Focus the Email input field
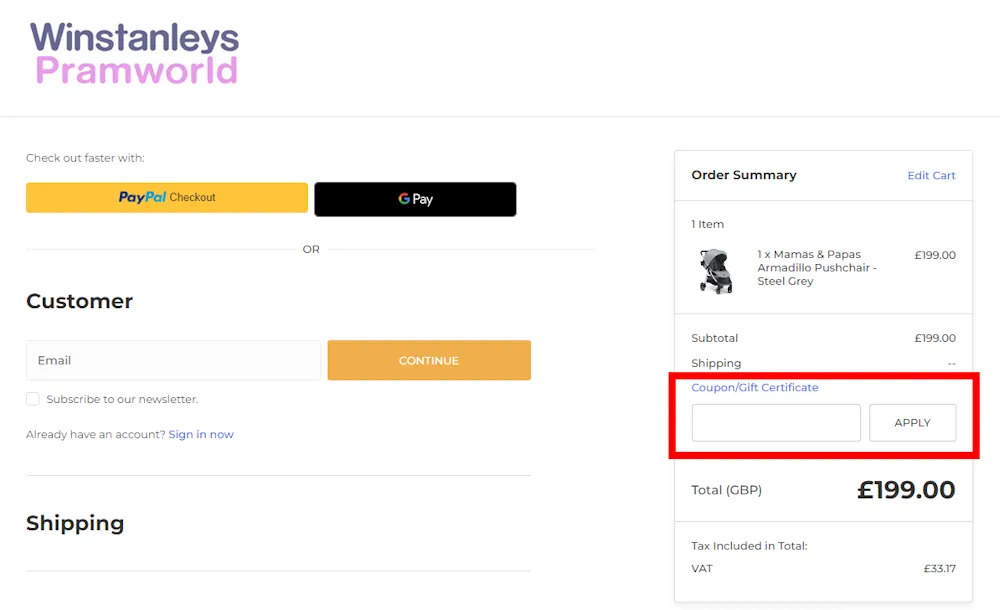1000x610 pixels. coord(173,361)
